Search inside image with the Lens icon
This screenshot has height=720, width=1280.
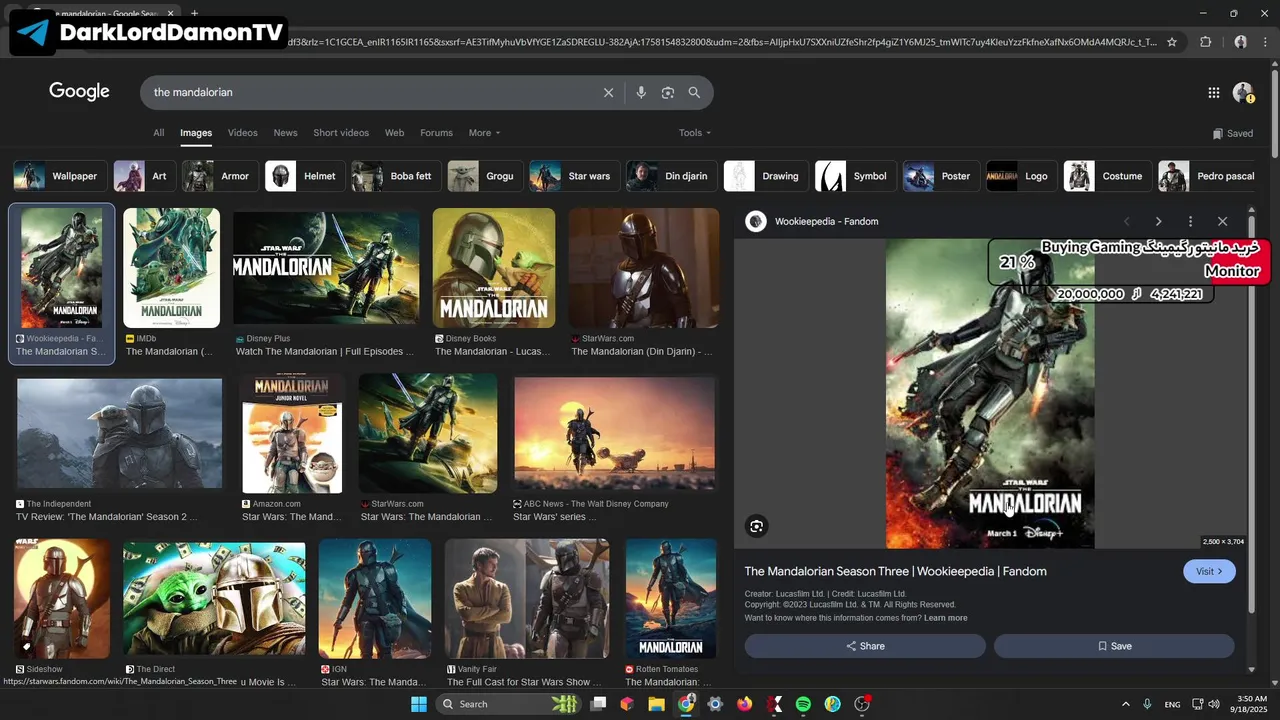(757, 526)
